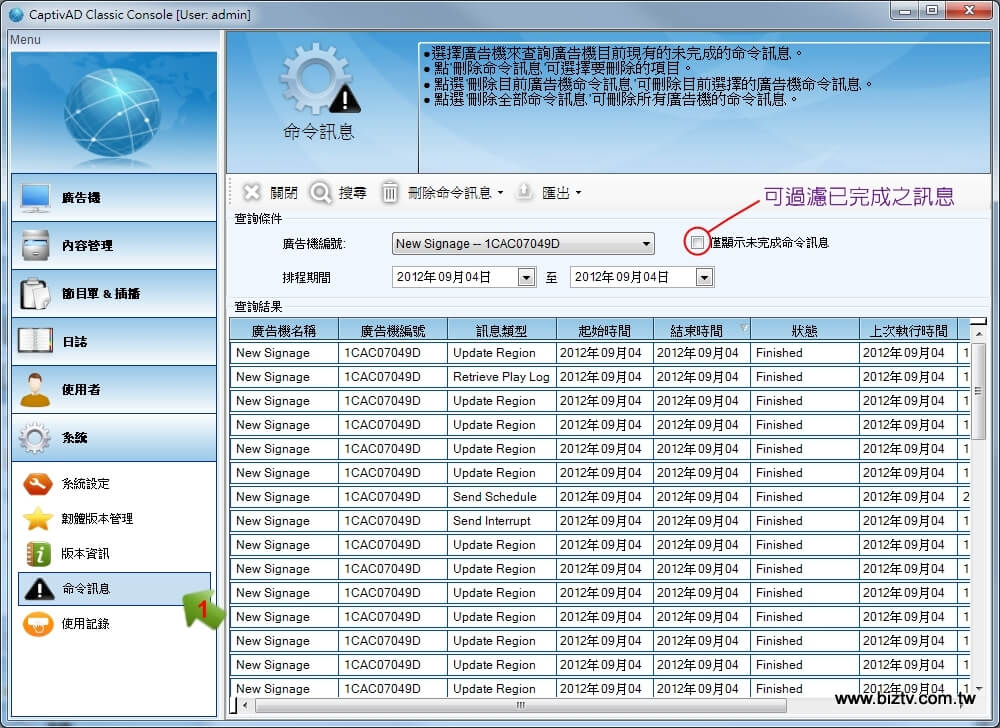Select 使用記錄 icon in sidebar
This screenshot has height=728, width=1000.
pos(38,624)
